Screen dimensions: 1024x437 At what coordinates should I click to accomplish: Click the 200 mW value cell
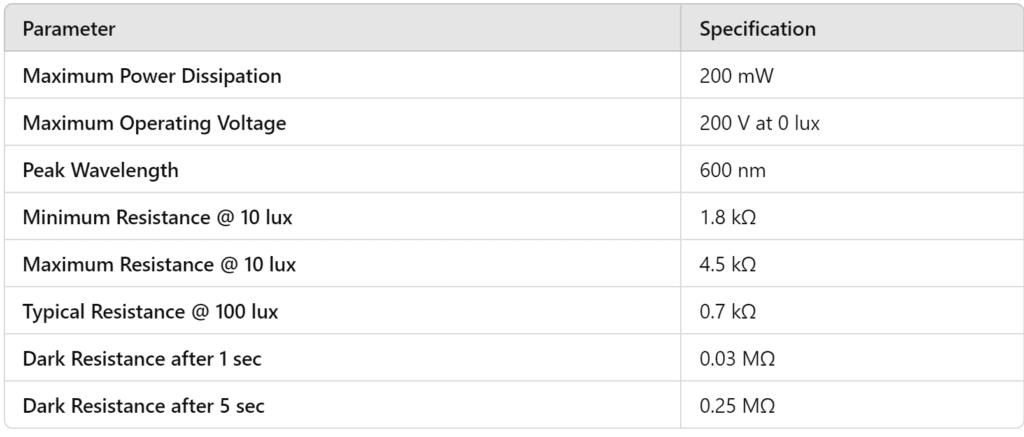737,76
